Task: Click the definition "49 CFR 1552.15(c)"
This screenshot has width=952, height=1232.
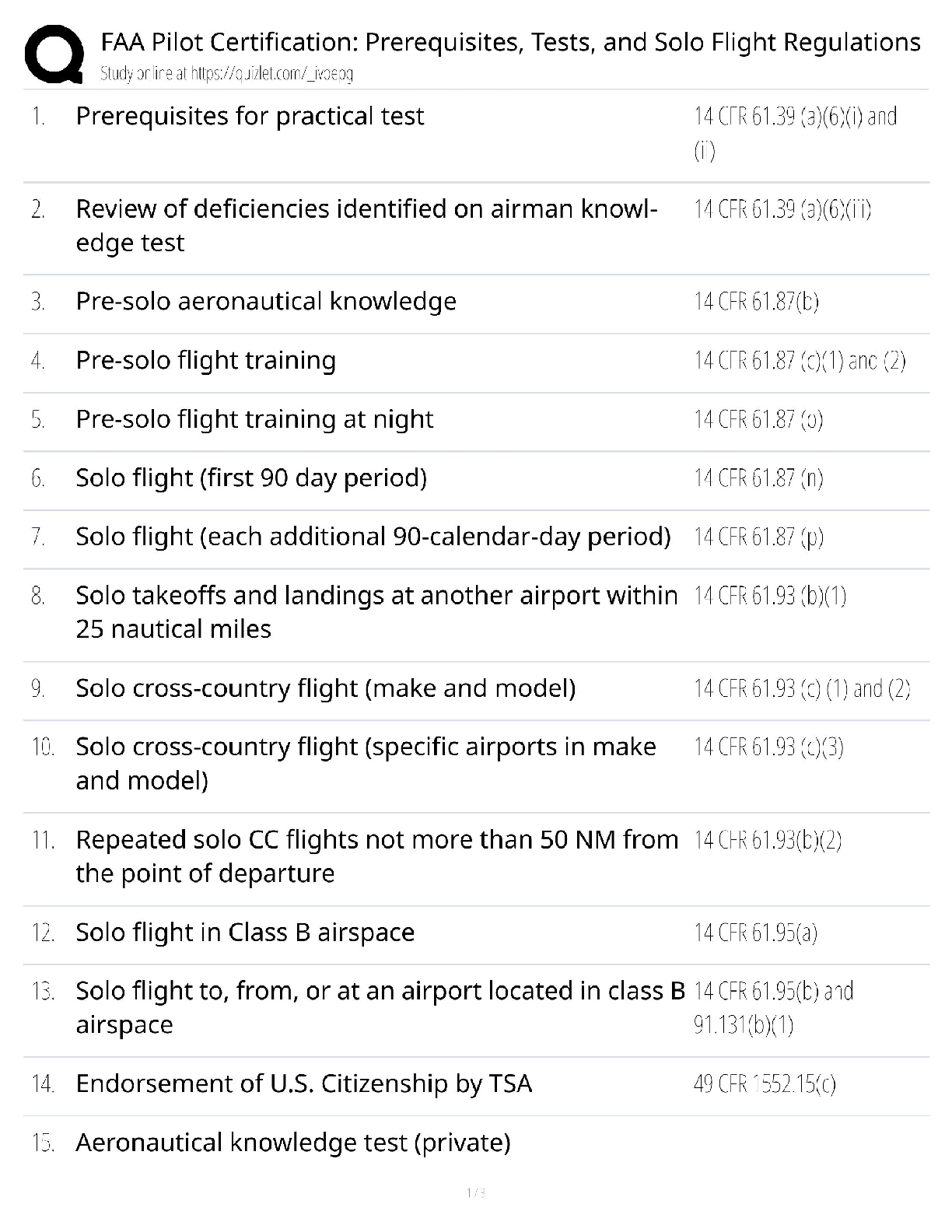Action: pyautogui.click(x=765, y=1084)
